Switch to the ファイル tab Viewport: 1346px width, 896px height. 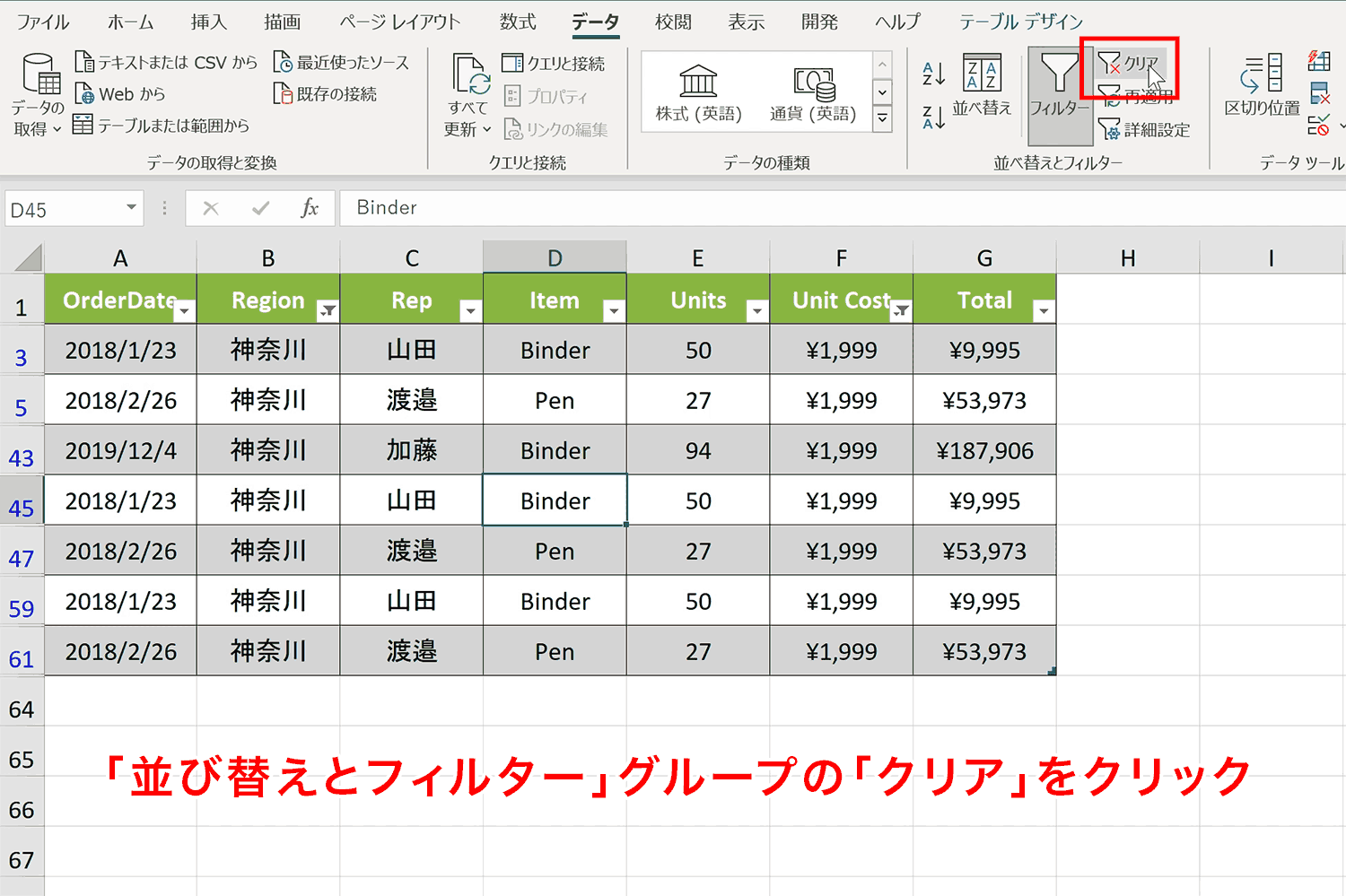(x=43, y=22)
